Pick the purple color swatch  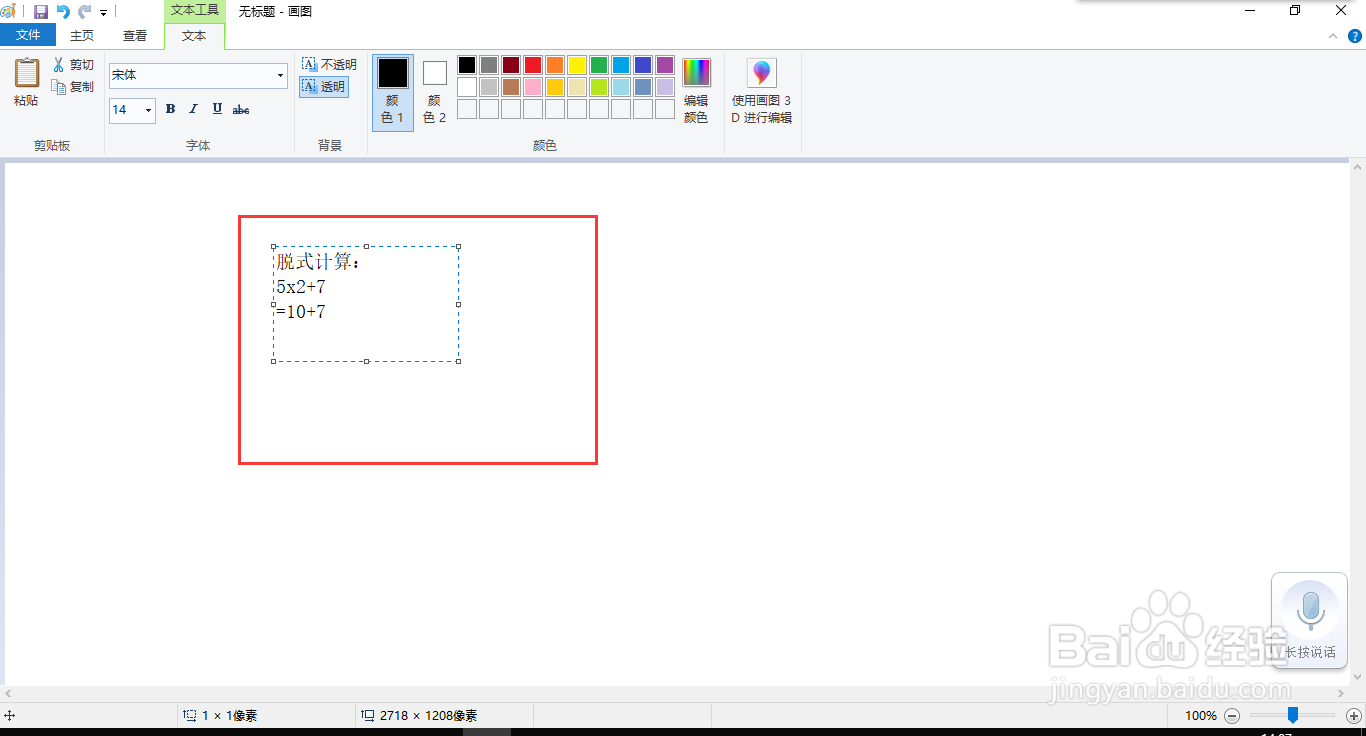[665, 65]
